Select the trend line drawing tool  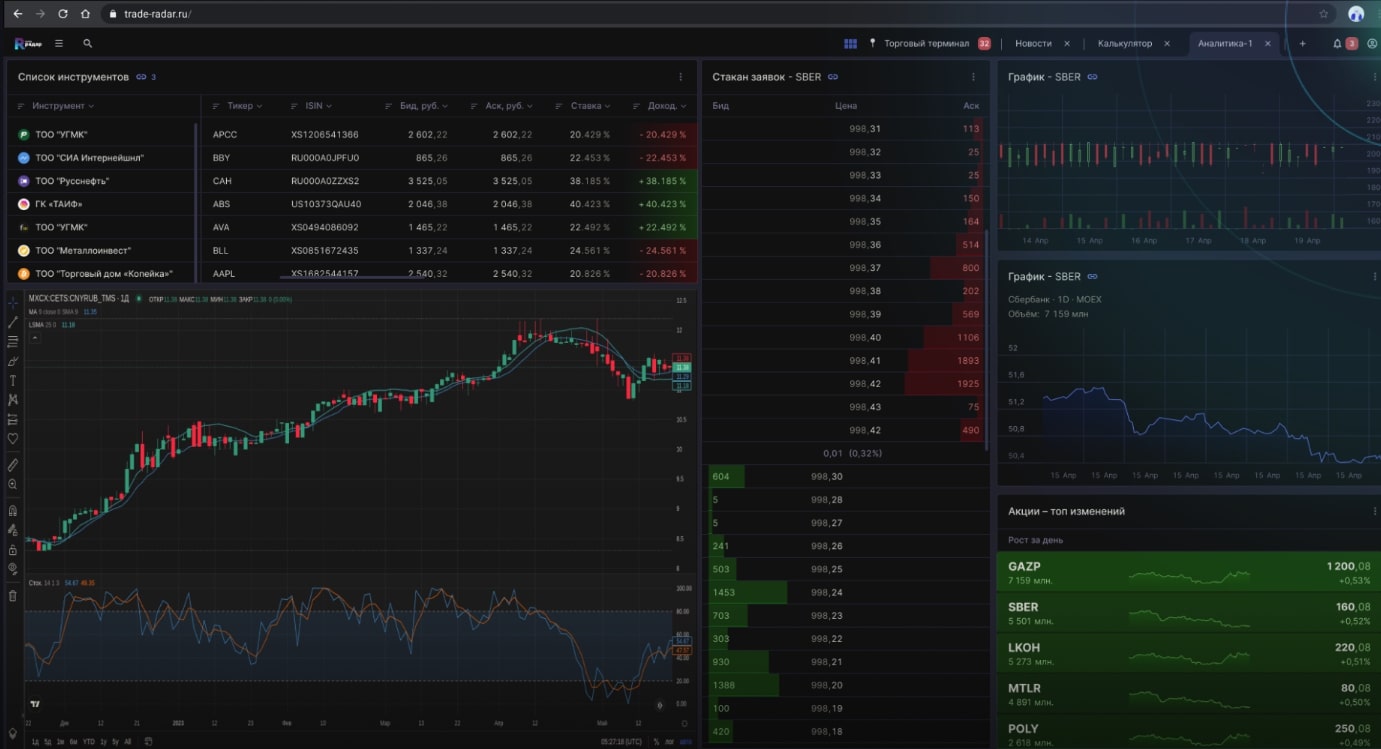13,322
